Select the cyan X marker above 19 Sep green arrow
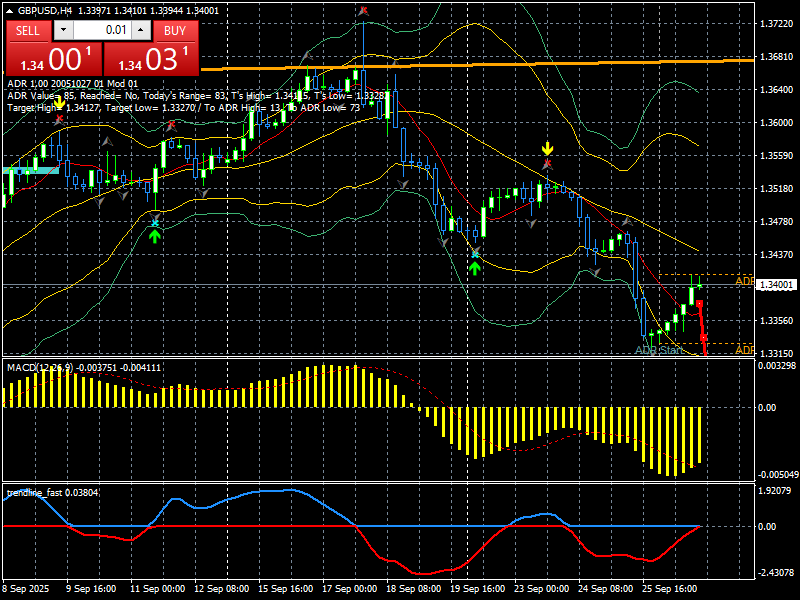The width and height of the screenshot is (800, 600). click(x=475, y=254)
